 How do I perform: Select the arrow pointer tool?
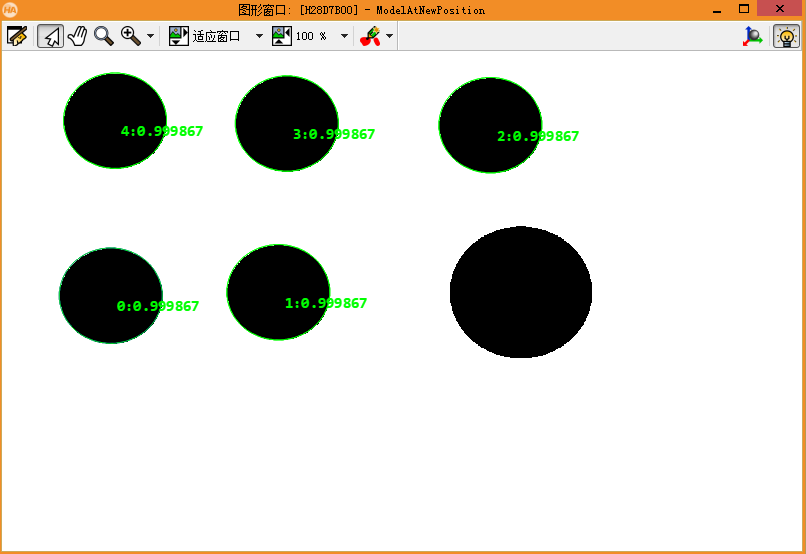(50, 36)
